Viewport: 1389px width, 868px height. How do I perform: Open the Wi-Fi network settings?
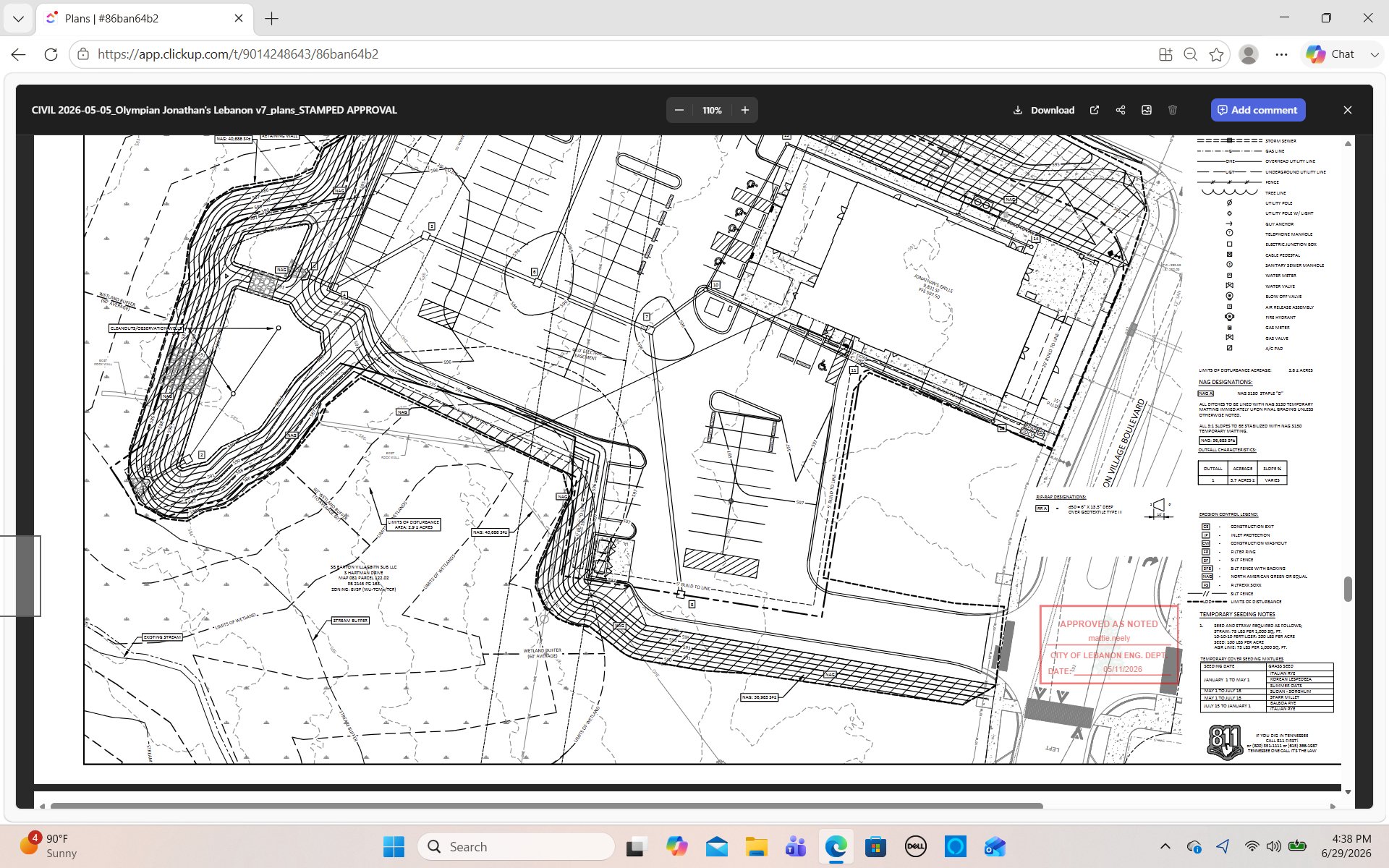tap(1252, 846)
